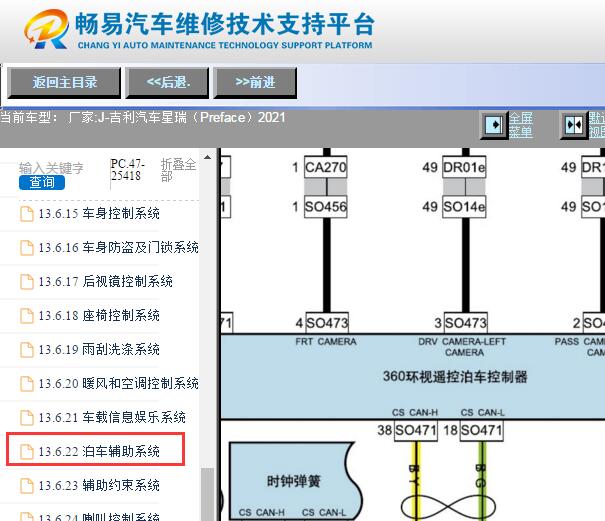Click DRV CAMERA-LEFT CAMERA pin label
605x521 pixels.
pyautogui.click(x=462, y=347)
